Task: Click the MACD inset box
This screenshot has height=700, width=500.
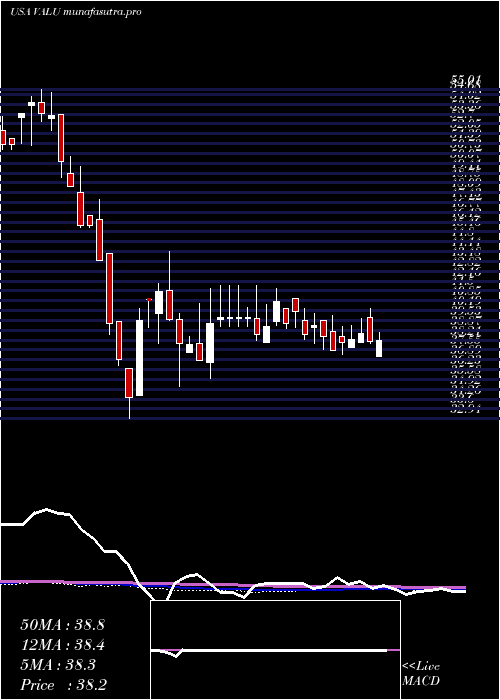Action: coord(275,650)
